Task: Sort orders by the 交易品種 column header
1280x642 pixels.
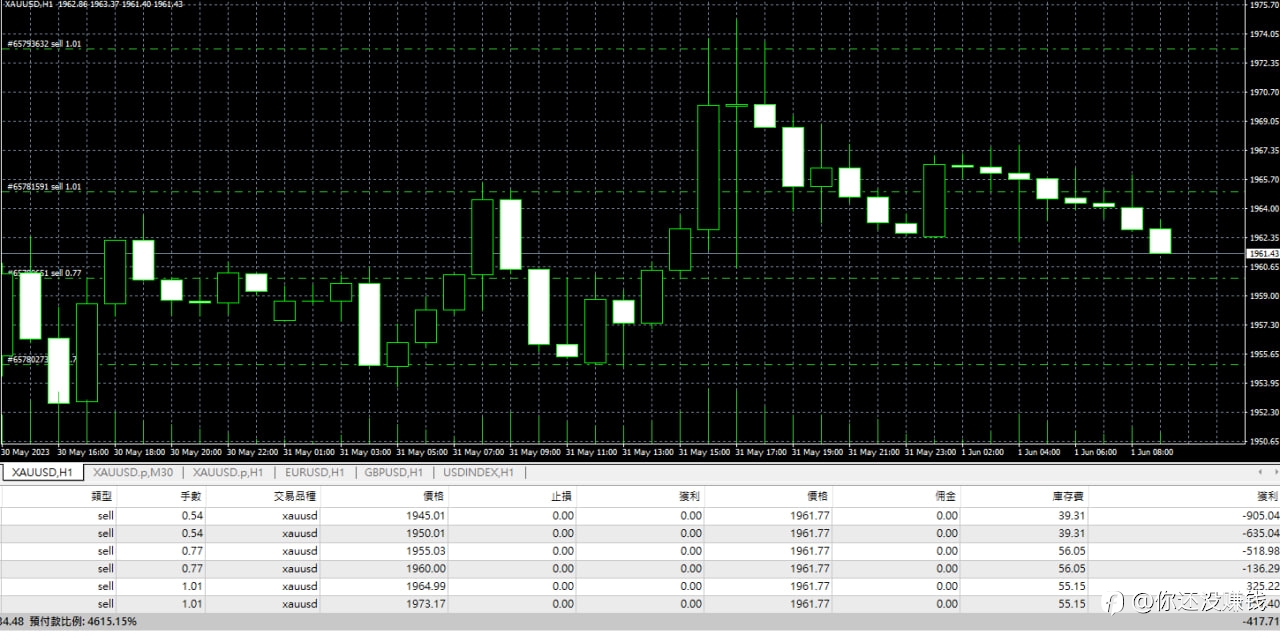Action: [x=295, y=496]
